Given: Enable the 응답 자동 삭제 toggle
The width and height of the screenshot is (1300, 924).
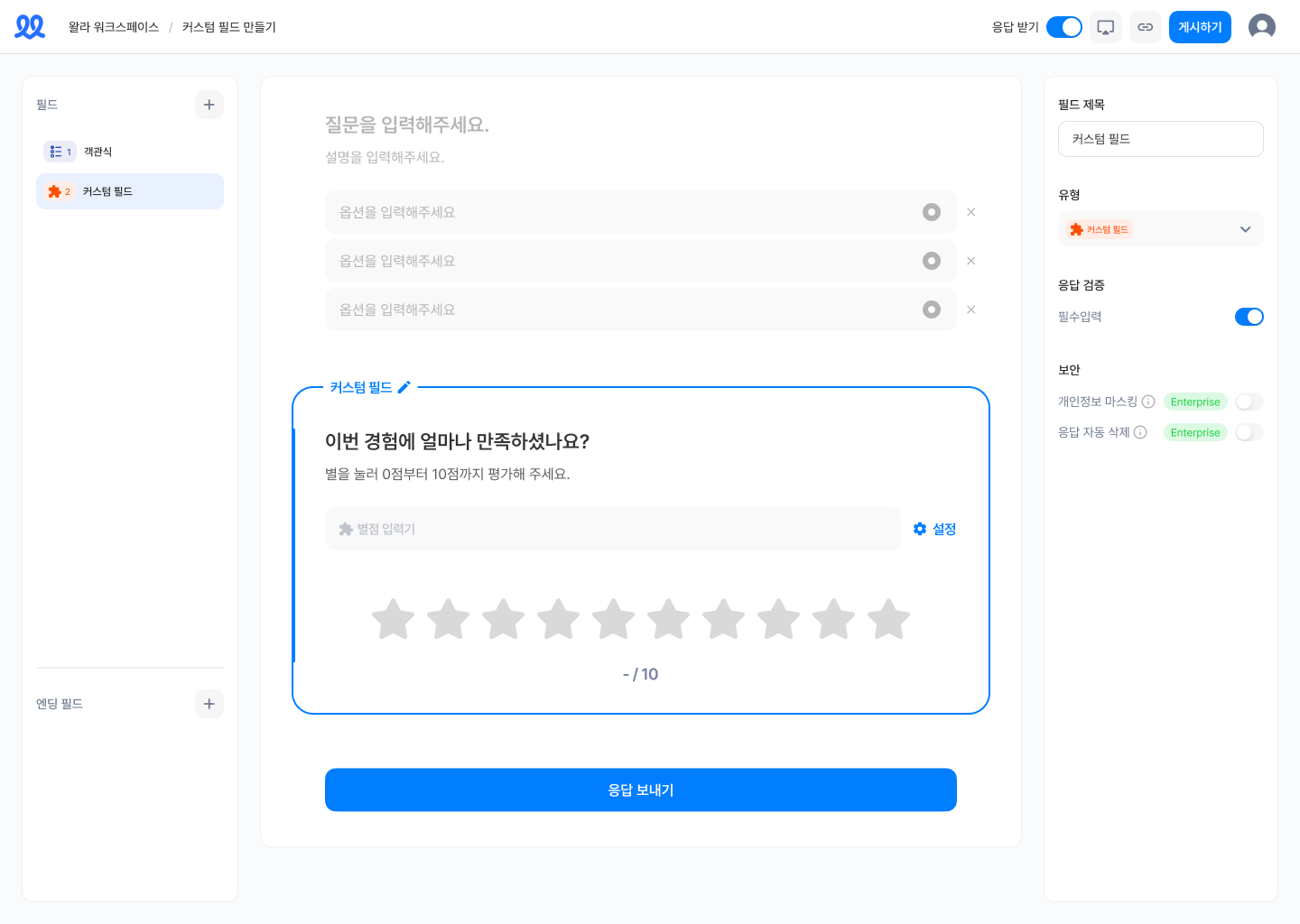Looking at the screenshot, I should coord(1249,432).
